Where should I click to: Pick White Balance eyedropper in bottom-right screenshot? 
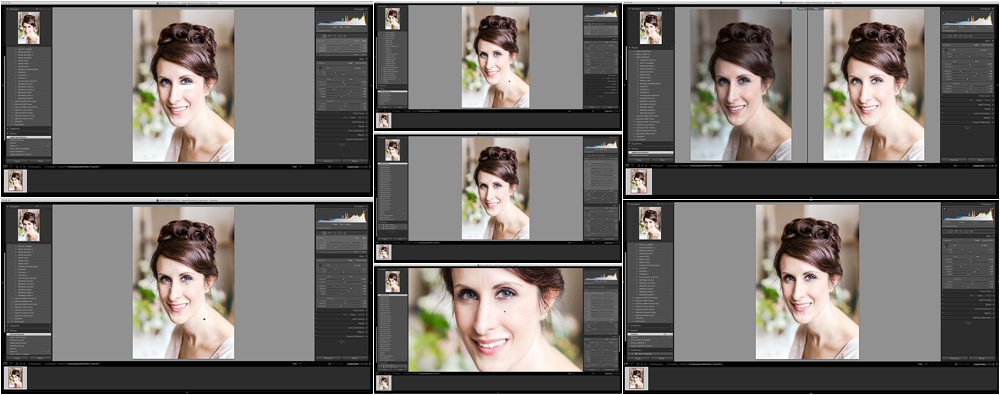pos(945,246)
